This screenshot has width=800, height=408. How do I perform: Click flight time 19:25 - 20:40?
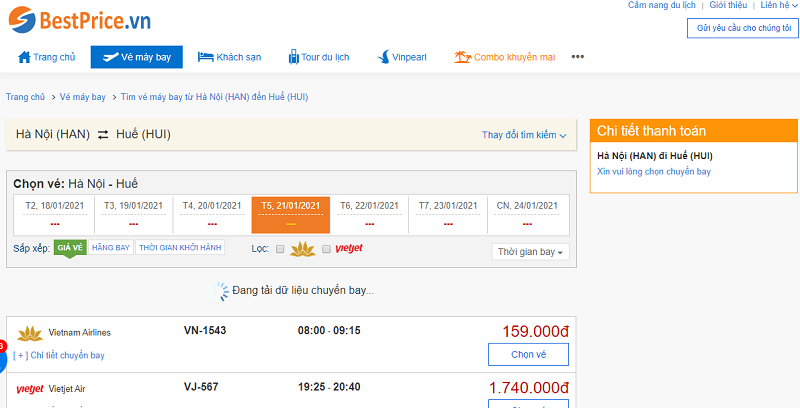(x=329, y=387)
